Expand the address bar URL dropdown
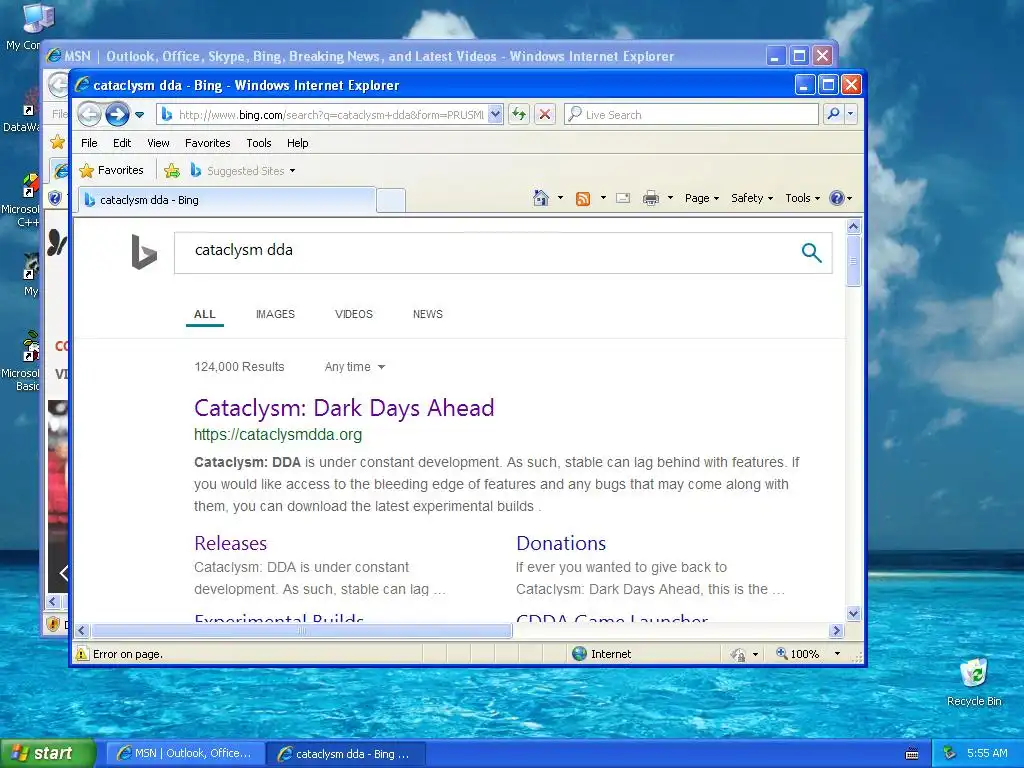Viewport: 1024px width, 768px height. click(x=495, y=114)
